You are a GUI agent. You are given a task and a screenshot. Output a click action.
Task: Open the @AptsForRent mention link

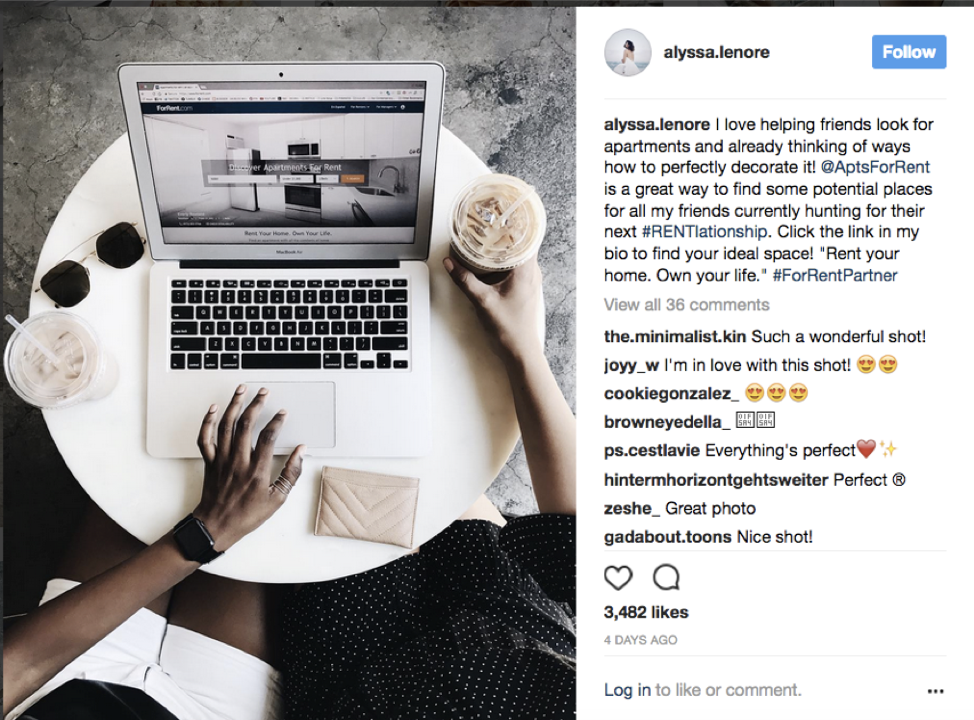(875, 167)
